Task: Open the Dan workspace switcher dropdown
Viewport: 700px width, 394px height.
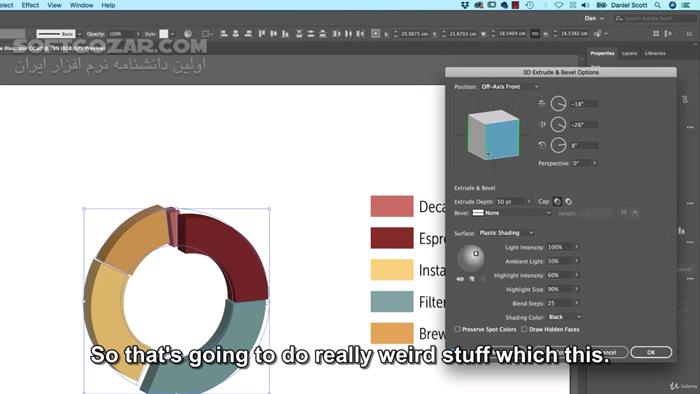Action: [x=594, y=18]
